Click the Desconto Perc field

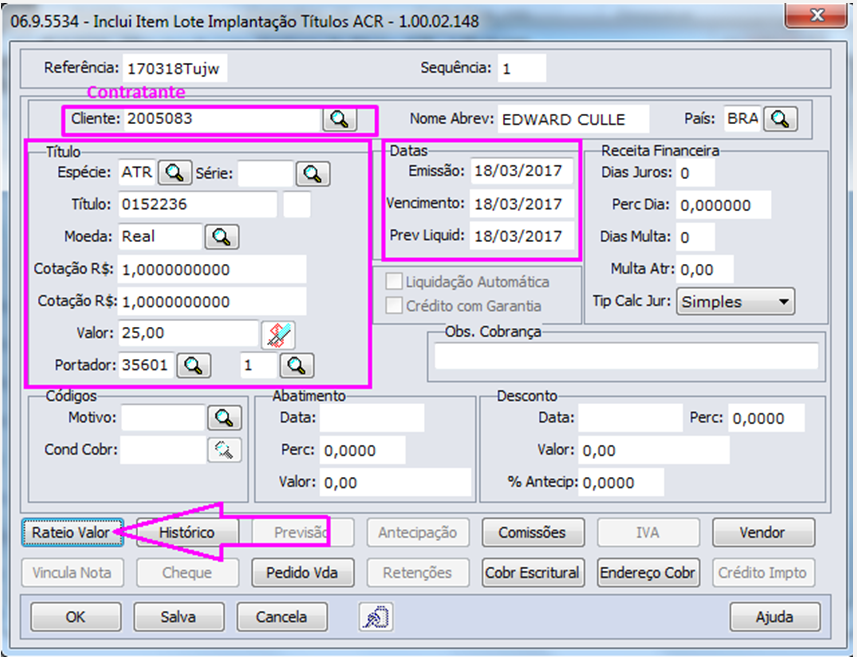coord(766,419)
